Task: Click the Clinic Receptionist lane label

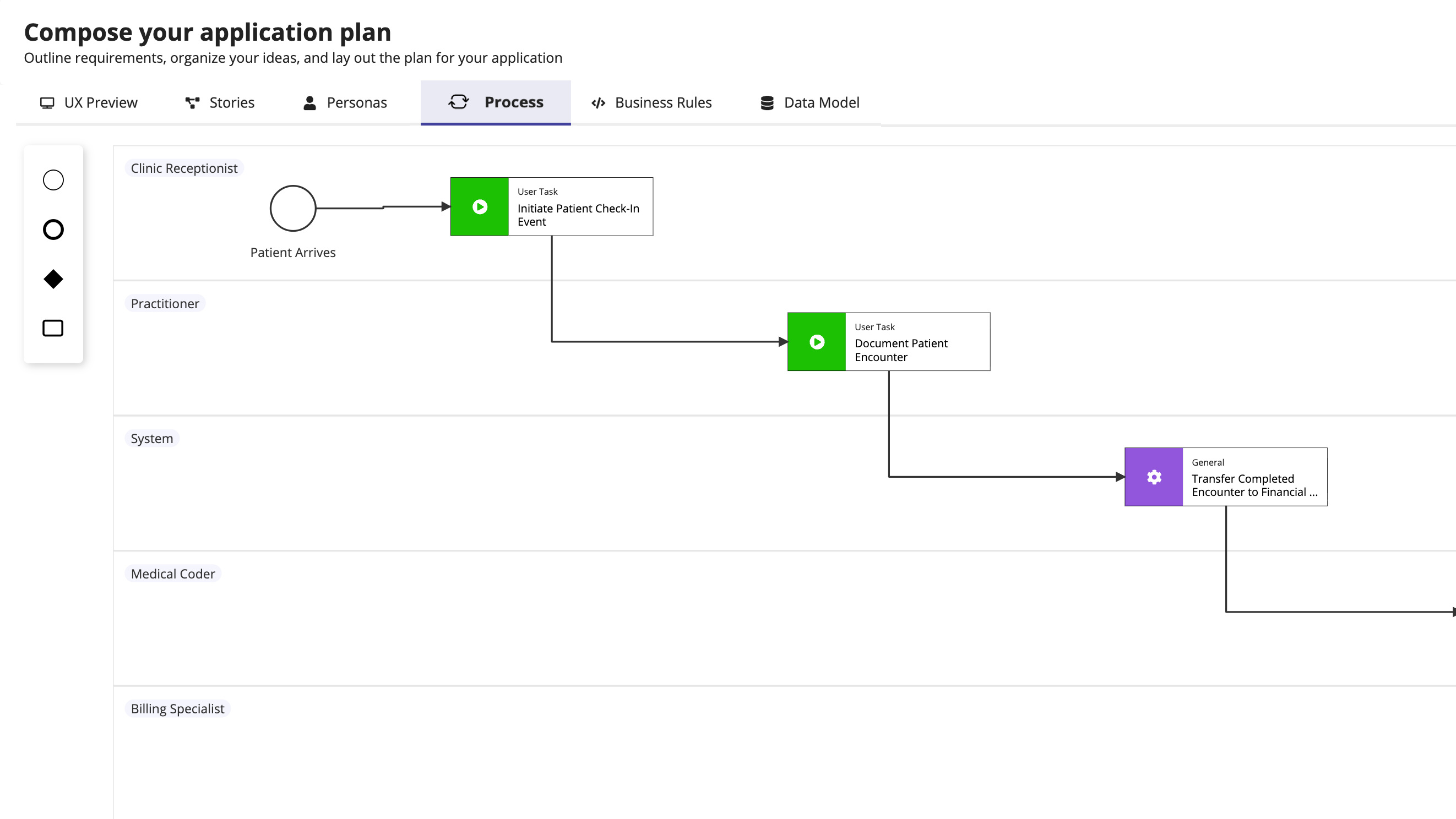Action: click(184, 168)
